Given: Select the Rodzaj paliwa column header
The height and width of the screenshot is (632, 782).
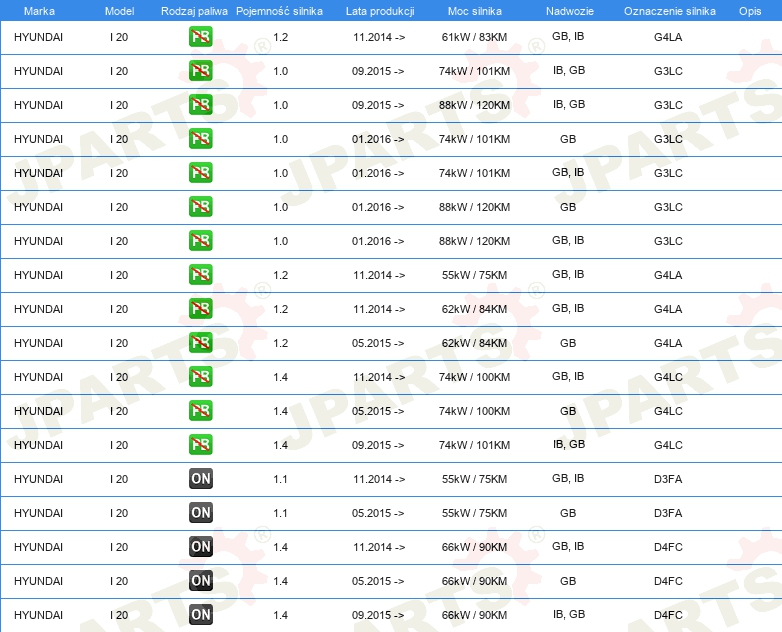Looking at the screenshot, I should 193,10.
